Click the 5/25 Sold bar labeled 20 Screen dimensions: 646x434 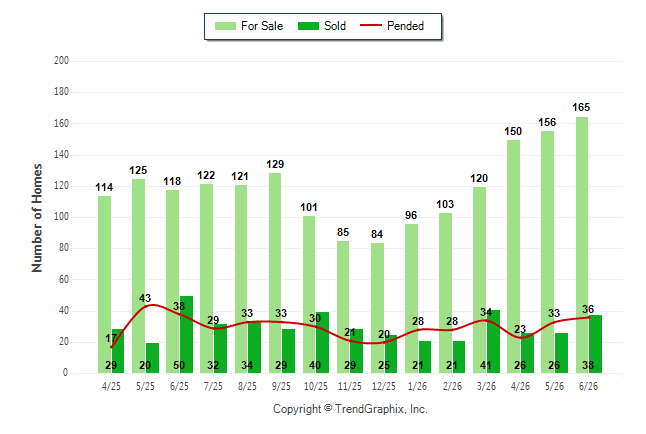tap(152, 358)
